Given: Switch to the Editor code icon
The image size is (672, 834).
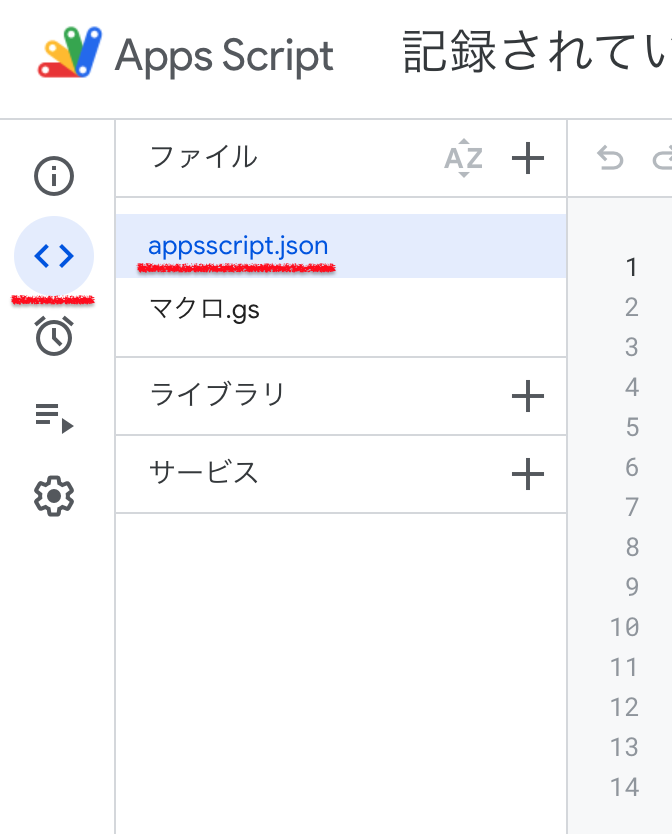Looking at the screenshot, I should 54,256.
